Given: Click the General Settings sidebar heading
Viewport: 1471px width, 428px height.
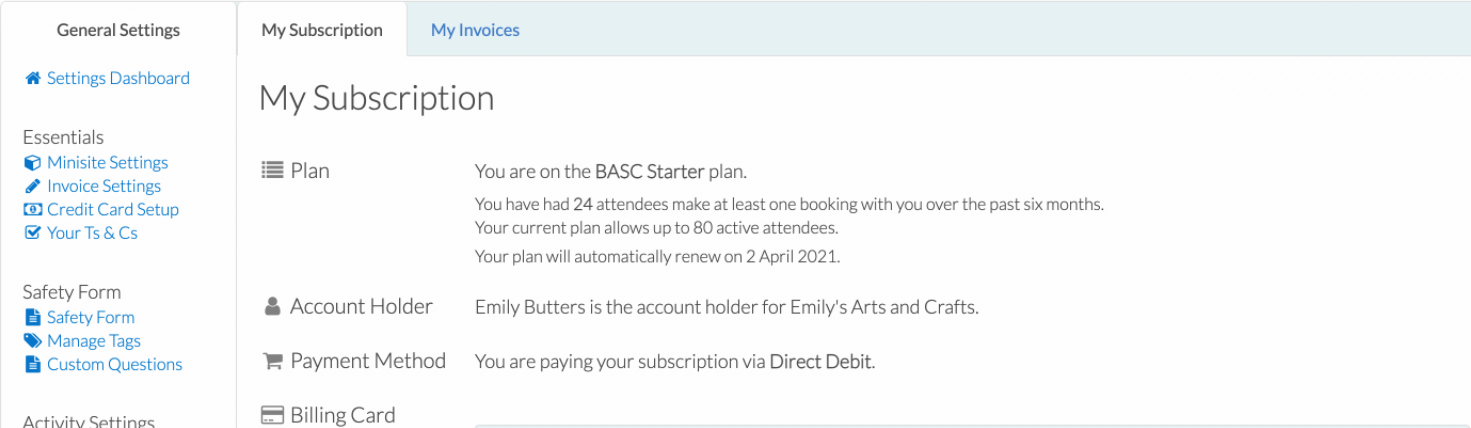Looking at the screenshot, I should [118, 30].
